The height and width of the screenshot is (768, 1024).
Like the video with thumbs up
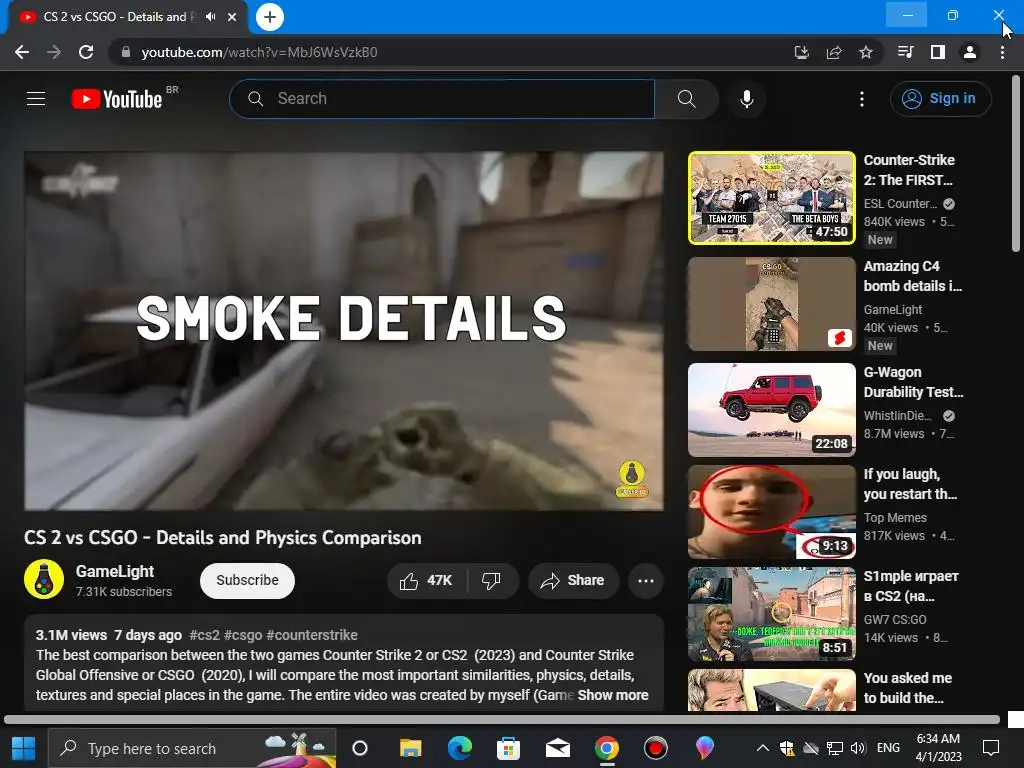[x=426, y=581]
